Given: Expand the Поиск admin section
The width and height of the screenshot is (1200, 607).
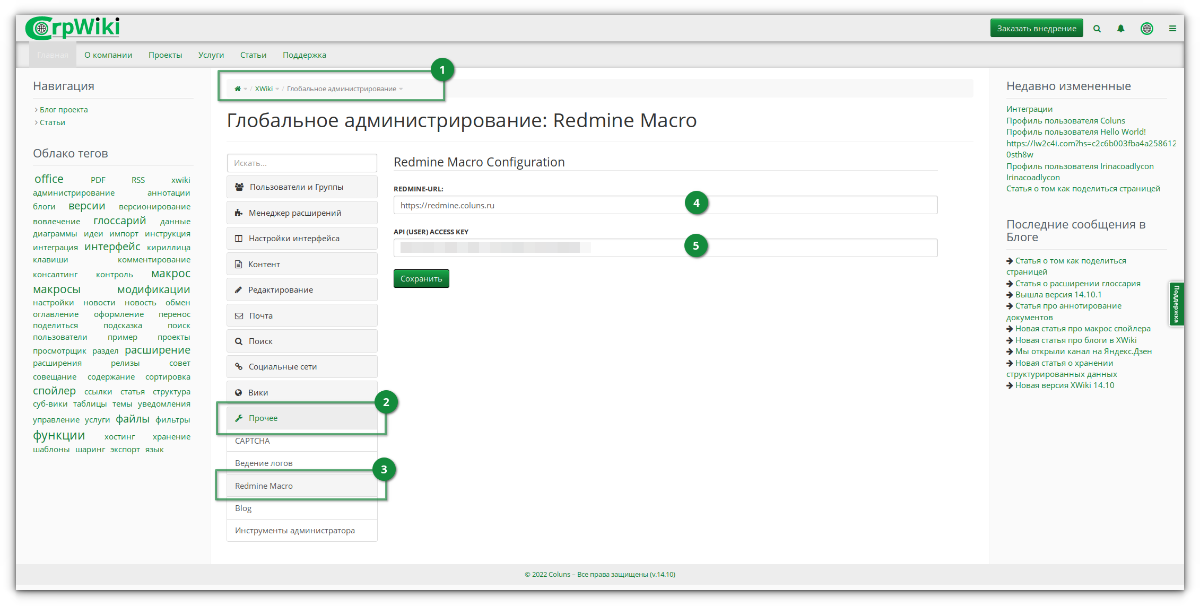Looking at the screenshot, I should [302, 341].
